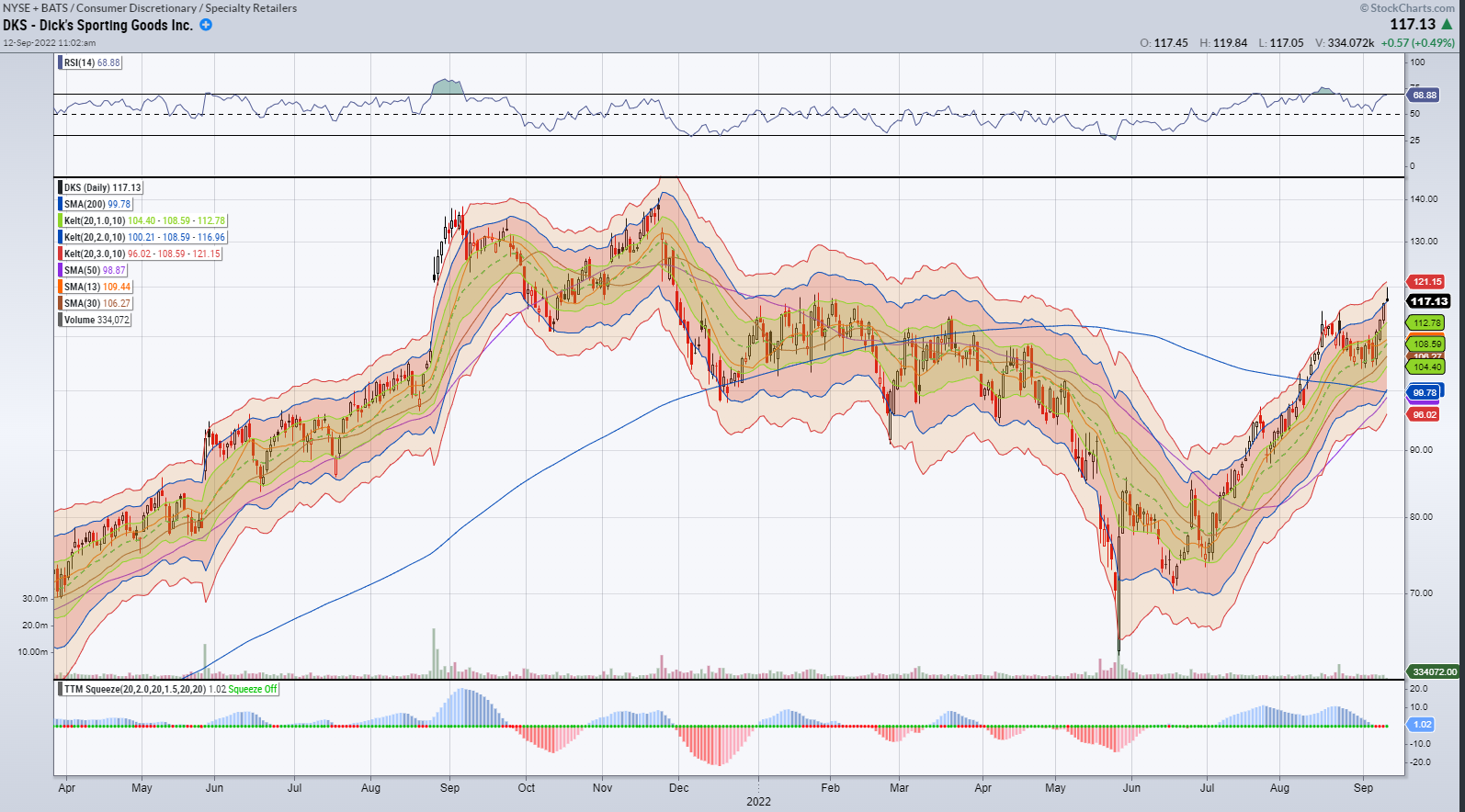Click the V: 334.072k volume value

[x=1345, y=43]
